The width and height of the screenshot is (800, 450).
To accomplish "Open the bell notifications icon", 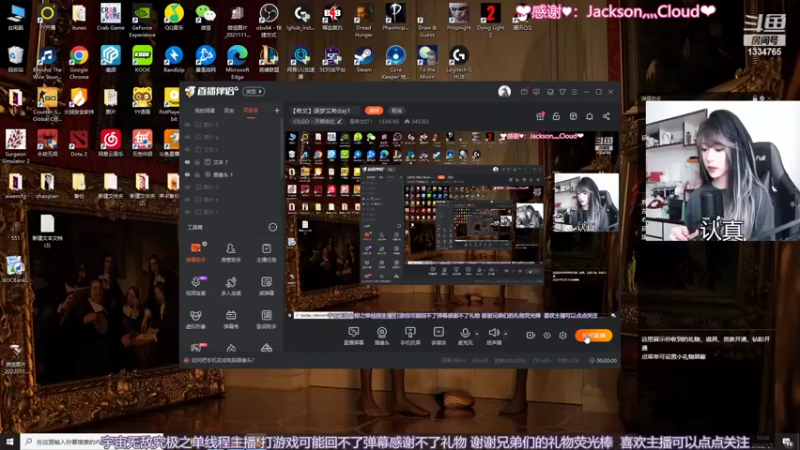I will (589, 116).
